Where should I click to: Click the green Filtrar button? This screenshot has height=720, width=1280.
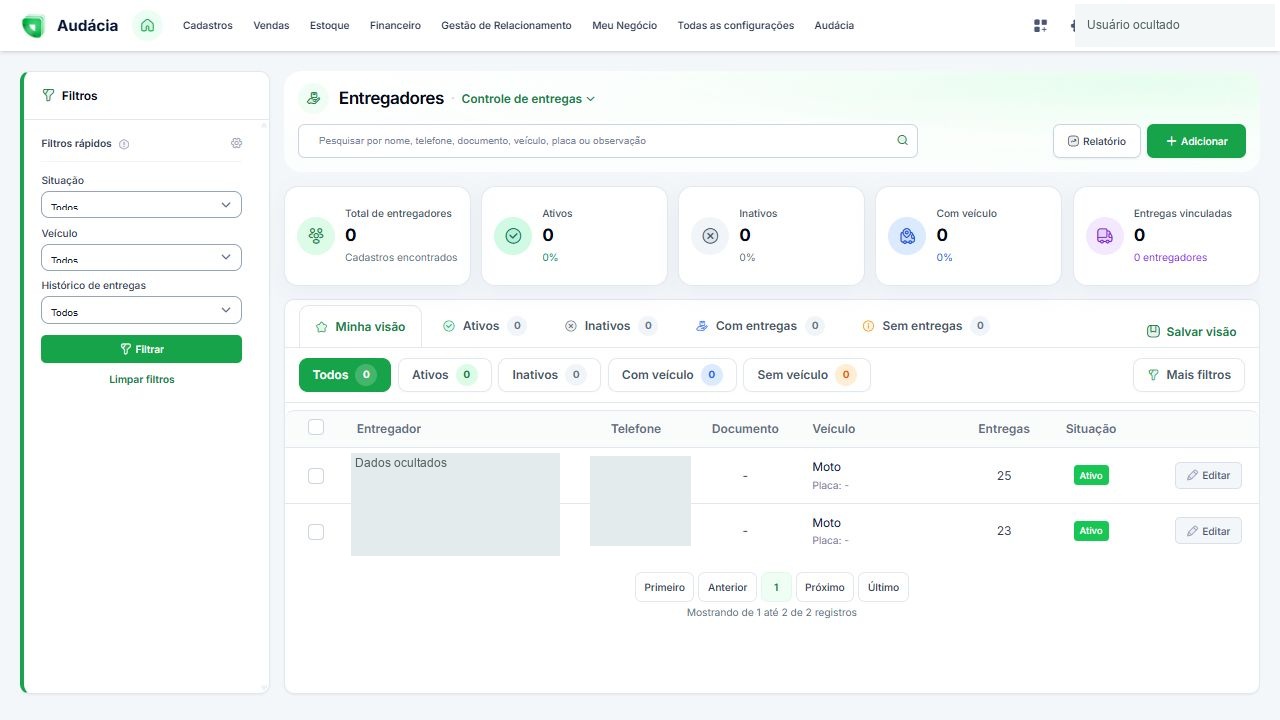[141, 349]
